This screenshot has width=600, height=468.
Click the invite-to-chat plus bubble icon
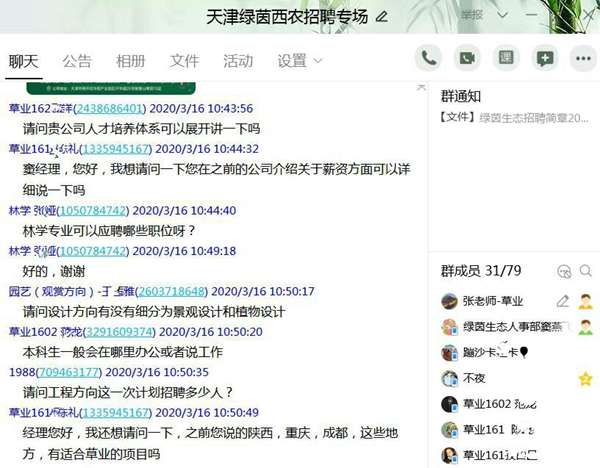click(x=544, y=58)
